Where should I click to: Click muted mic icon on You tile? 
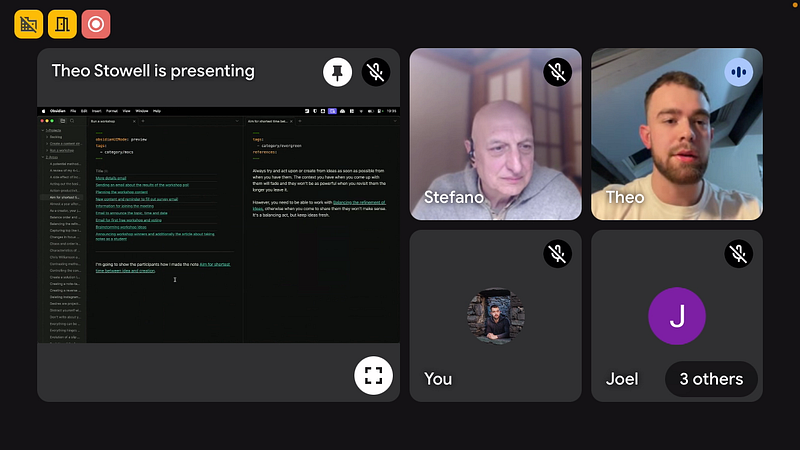coord(557,254)
